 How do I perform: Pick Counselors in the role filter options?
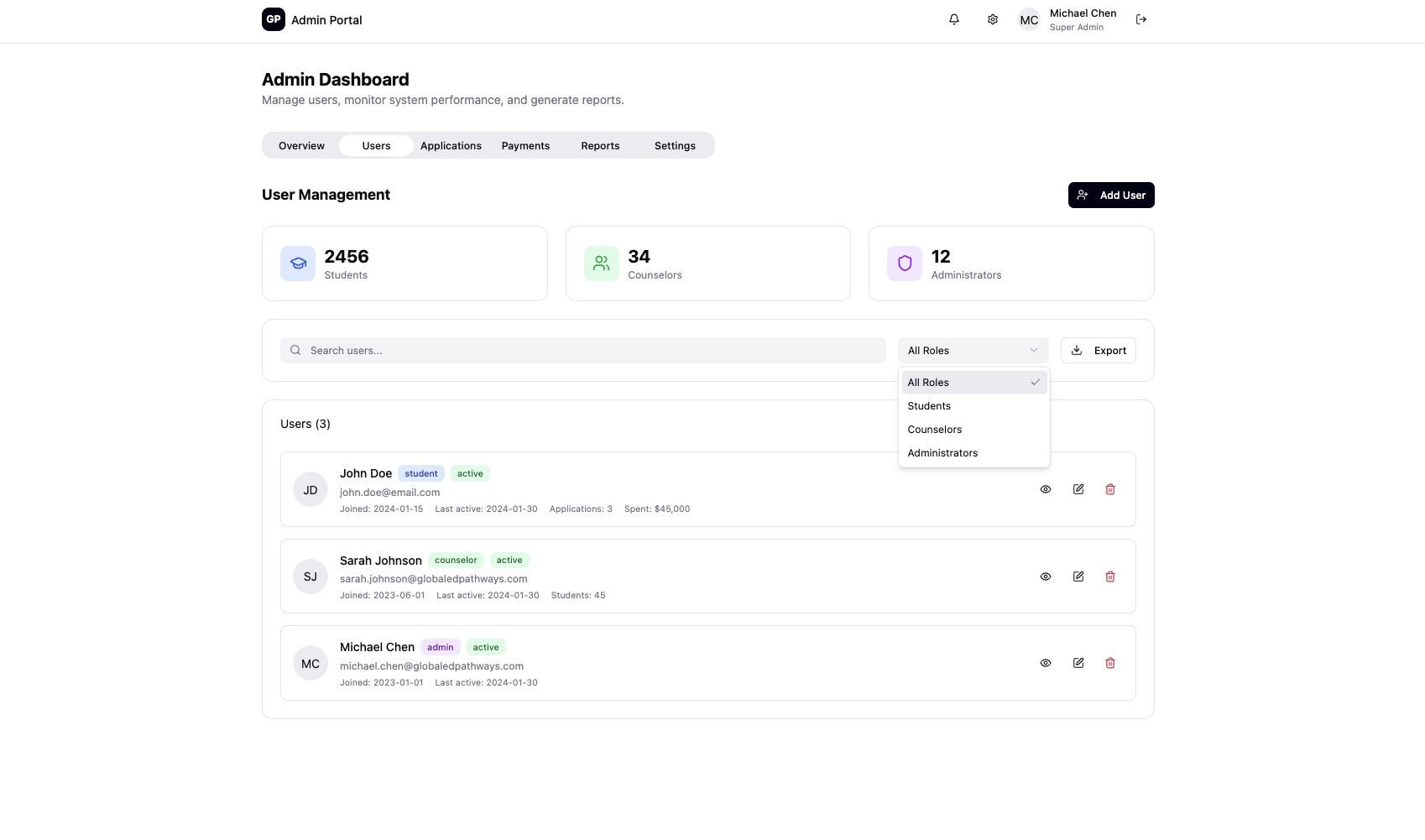click(x=934, y=430)
